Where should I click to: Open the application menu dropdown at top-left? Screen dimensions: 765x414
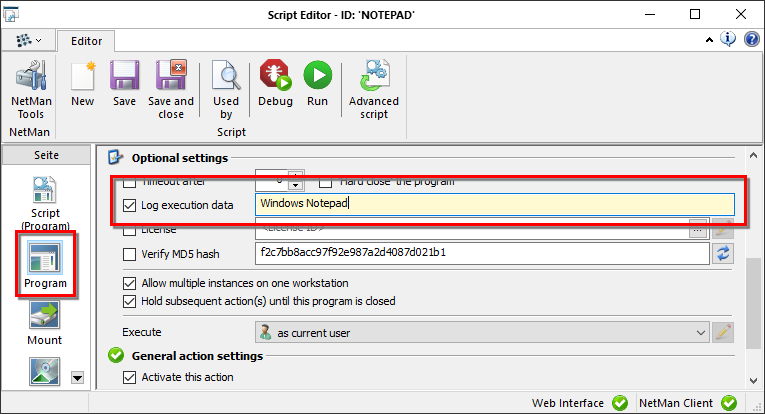click(28, 40)
